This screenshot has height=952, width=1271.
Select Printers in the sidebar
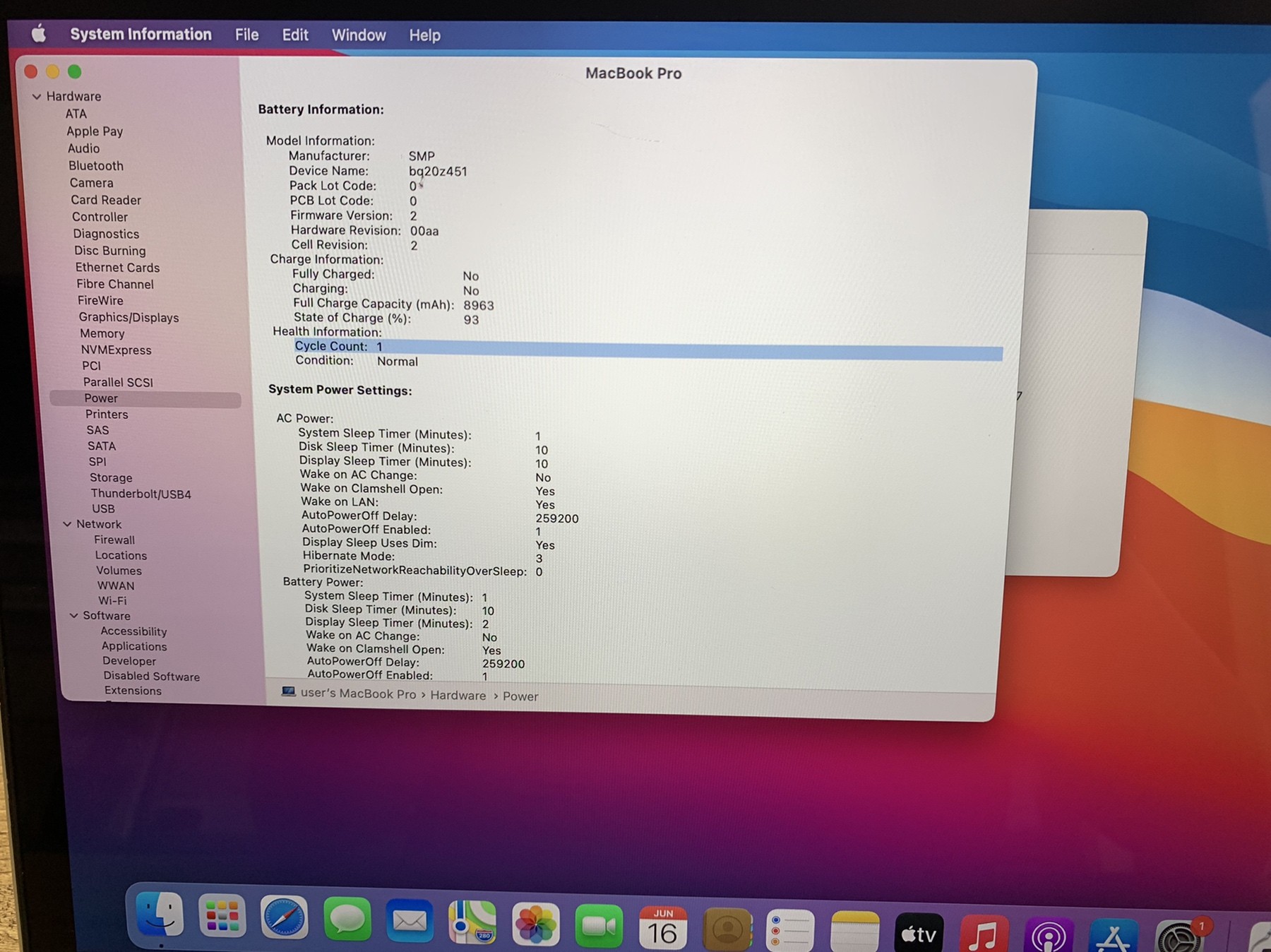pos(107,415)
